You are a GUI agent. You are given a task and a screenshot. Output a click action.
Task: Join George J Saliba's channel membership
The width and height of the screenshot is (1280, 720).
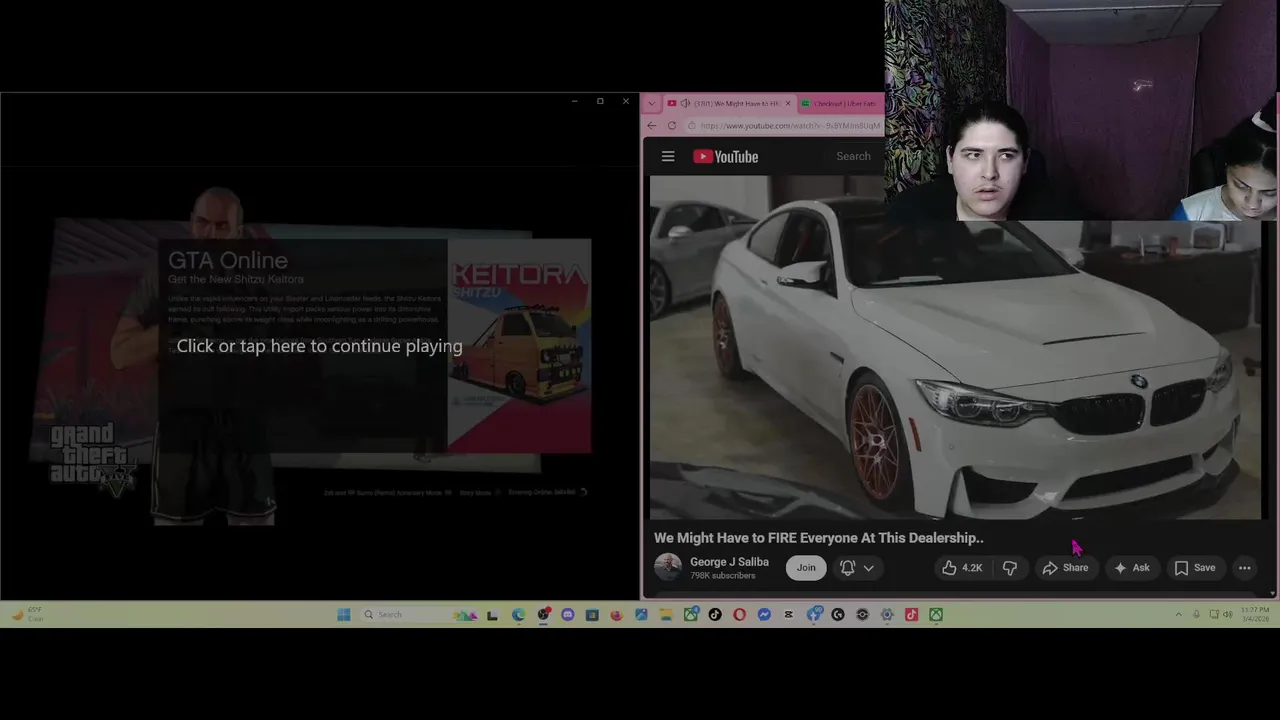(806, 568)
